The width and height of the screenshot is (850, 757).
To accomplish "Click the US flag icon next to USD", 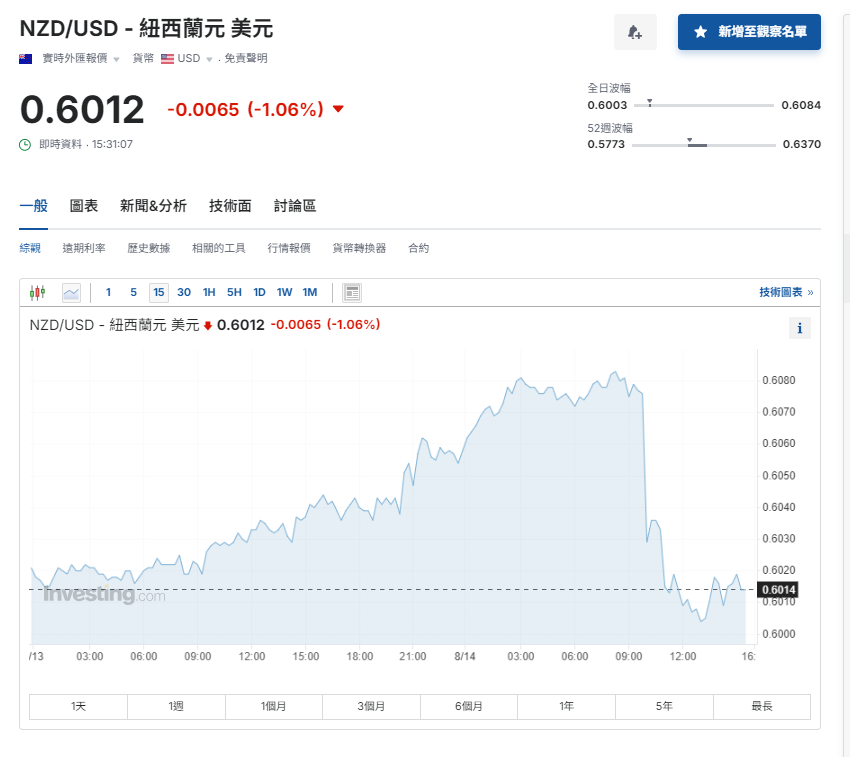I will [x=164, y=58].
